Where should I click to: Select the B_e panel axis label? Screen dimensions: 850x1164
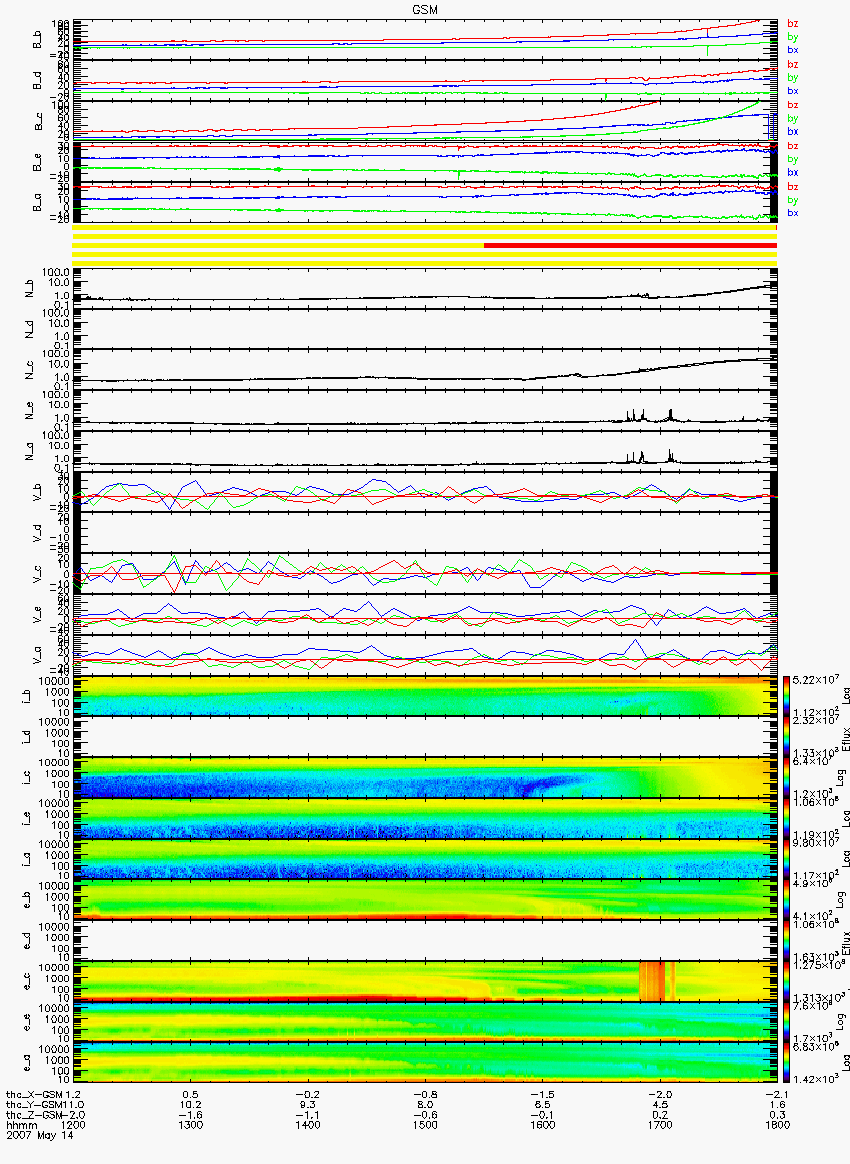[x=37, y=163]
